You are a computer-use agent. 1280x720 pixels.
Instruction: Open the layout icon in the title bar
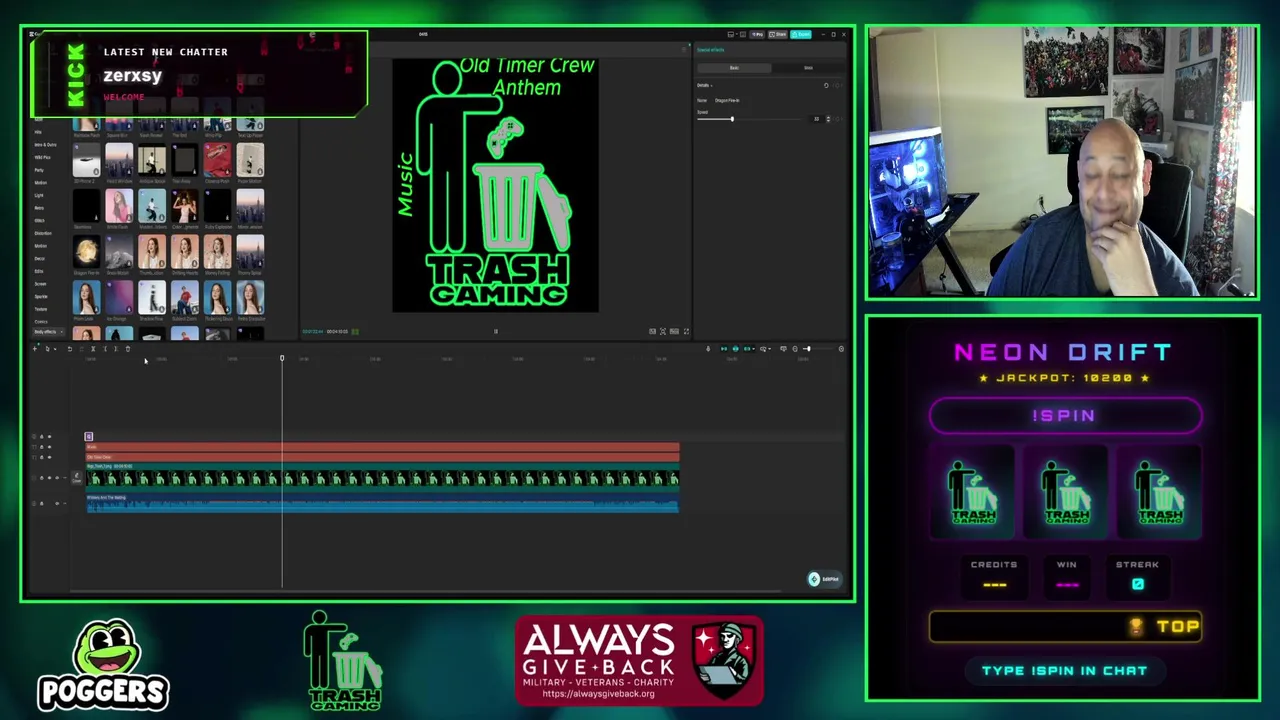click(731, 34)
